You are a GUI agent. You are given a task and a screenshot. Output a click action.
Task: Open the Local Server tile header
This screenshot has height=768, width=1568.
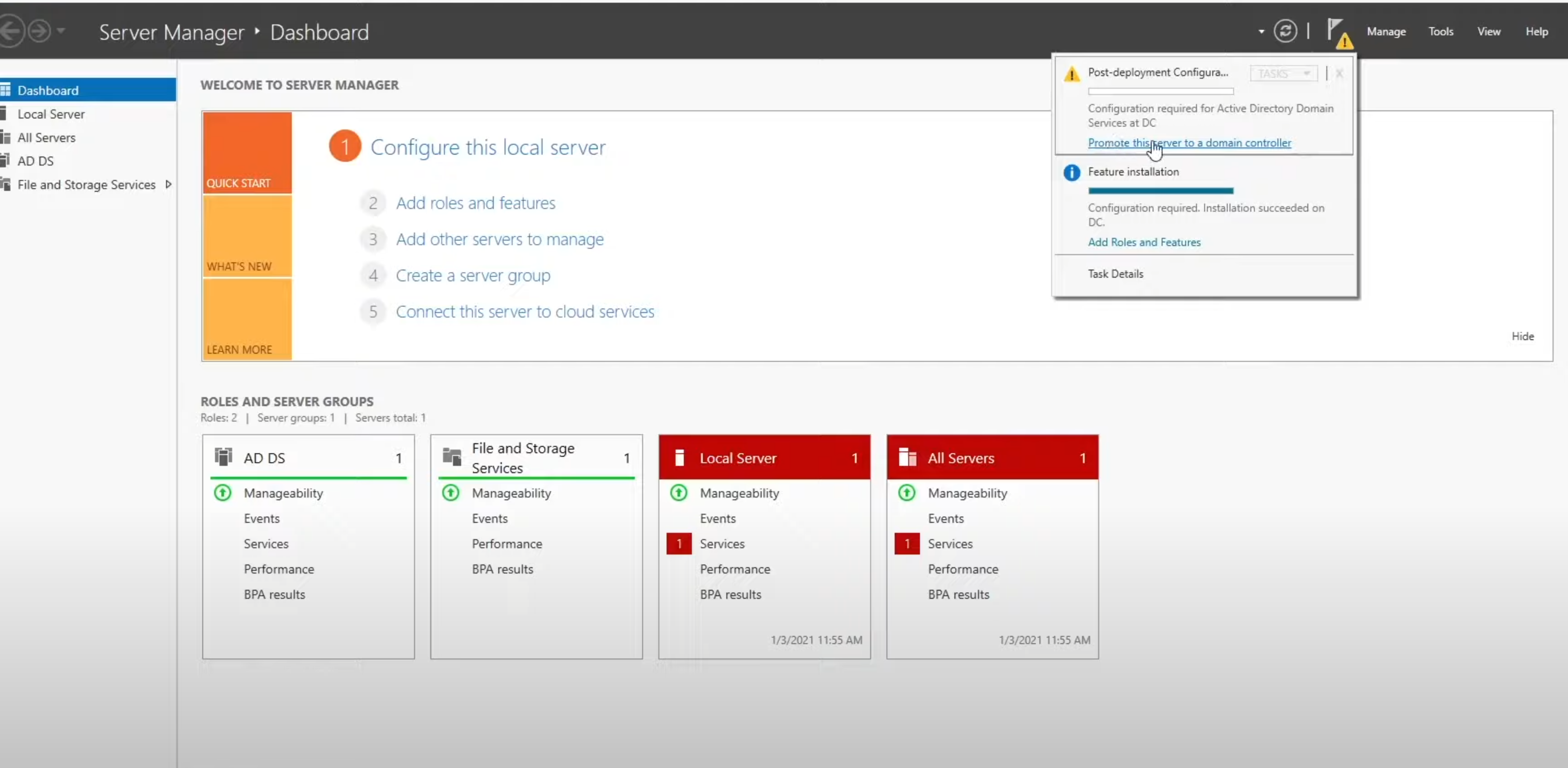pyautogui.click(x=764, y=458)
